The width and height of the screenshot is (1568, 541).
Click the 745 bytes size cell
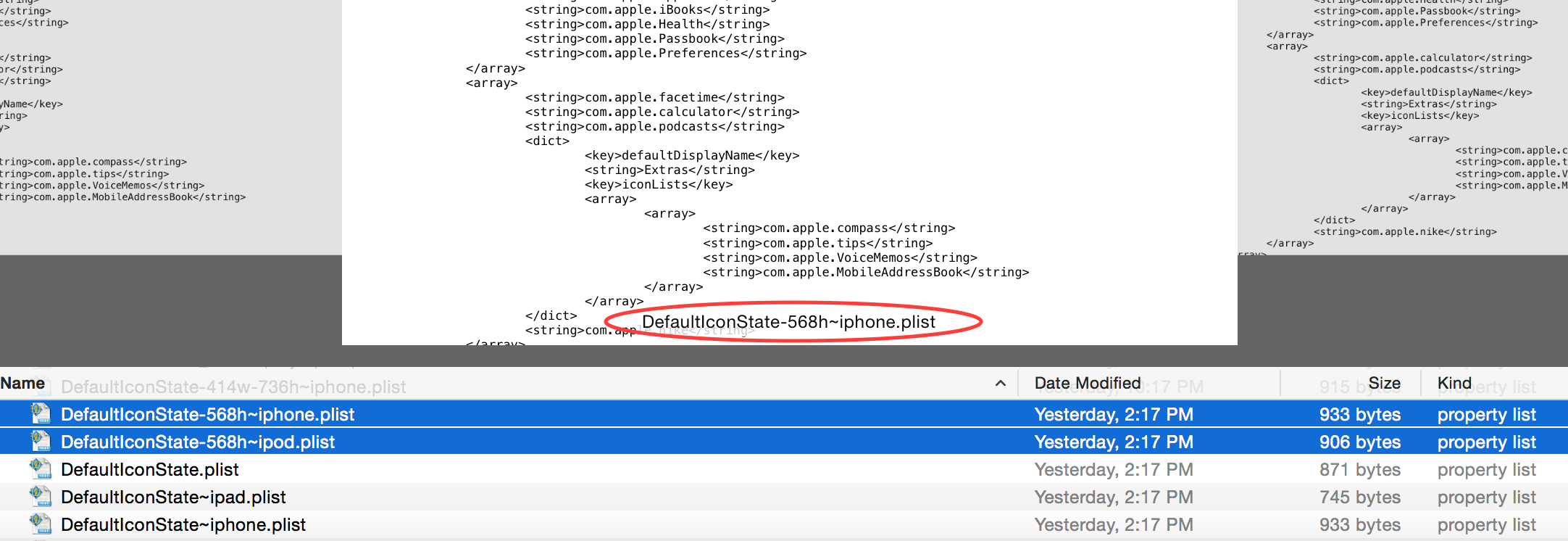[1359, 497]
